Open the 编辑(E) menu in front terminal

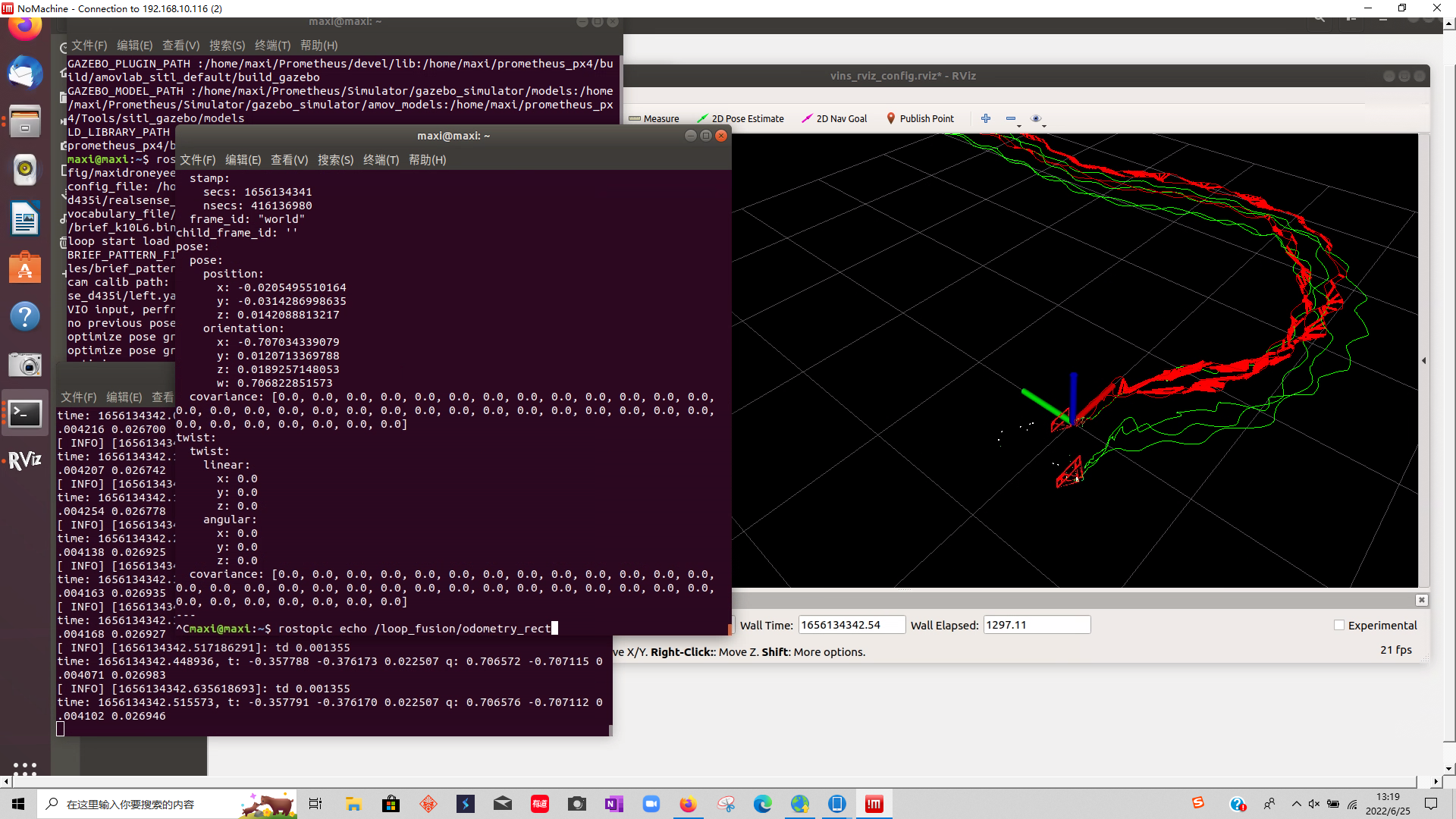coord(243,160)
